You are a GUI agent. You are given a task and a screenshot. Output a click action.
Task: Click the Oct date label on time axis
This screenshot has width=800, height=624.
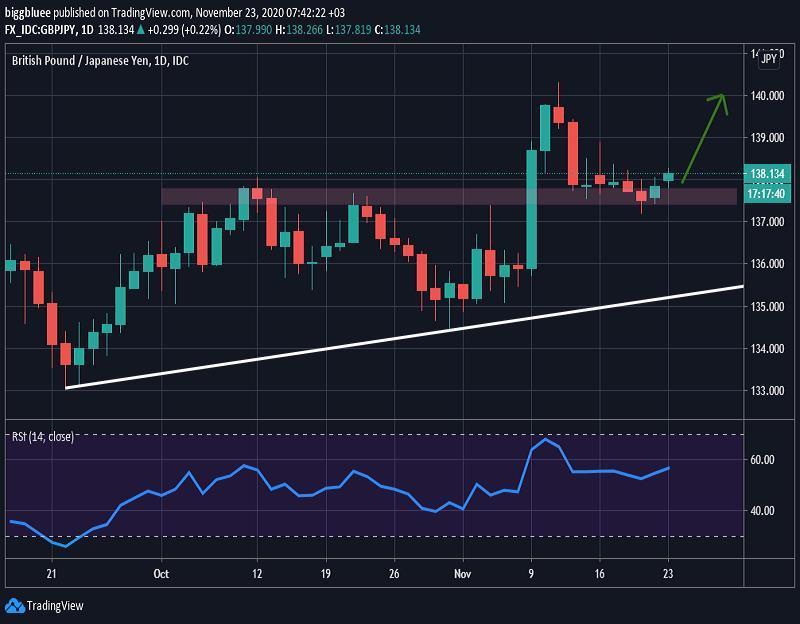pos(161,574)
